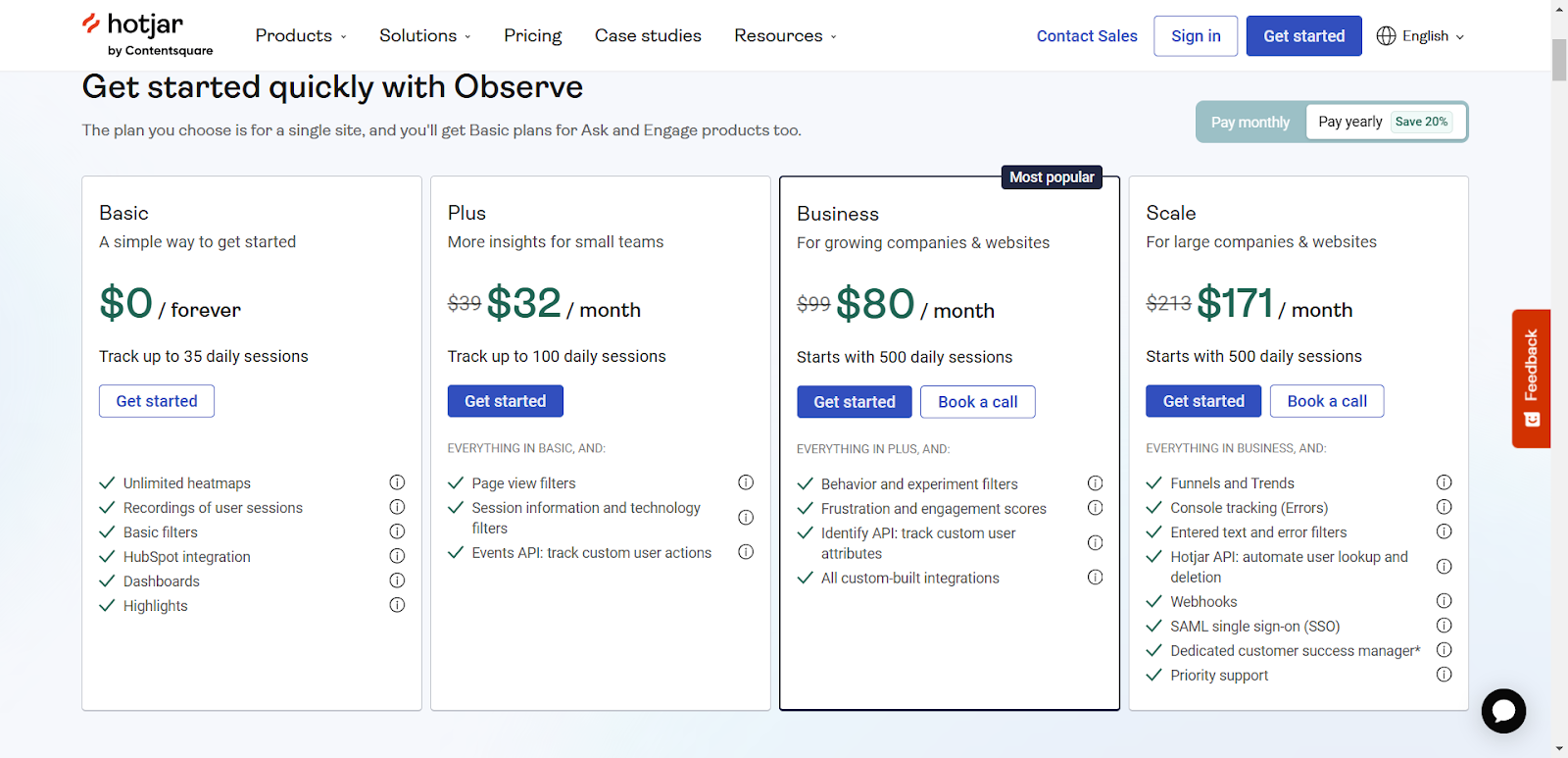
Task: Show info for Session information and technology filters
Action: point(746,518)
